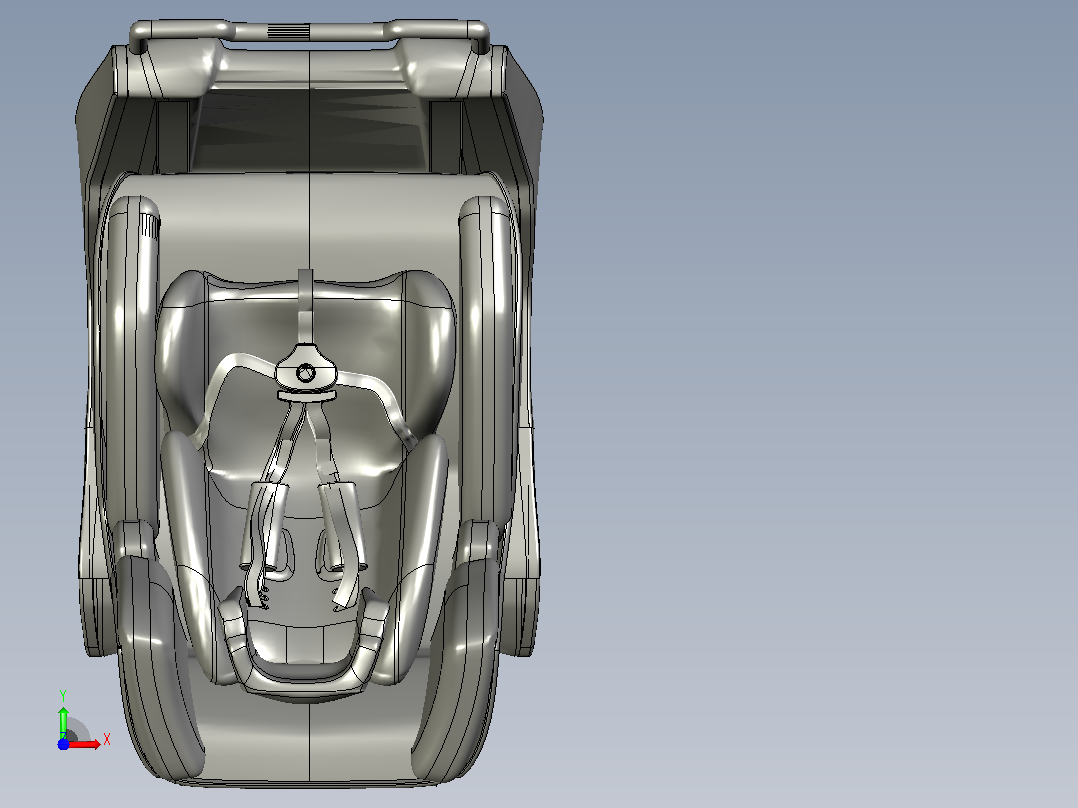Select the blue Z origin ball of triad
Screen dimensions: 1078x808
[x=63, y=745]
